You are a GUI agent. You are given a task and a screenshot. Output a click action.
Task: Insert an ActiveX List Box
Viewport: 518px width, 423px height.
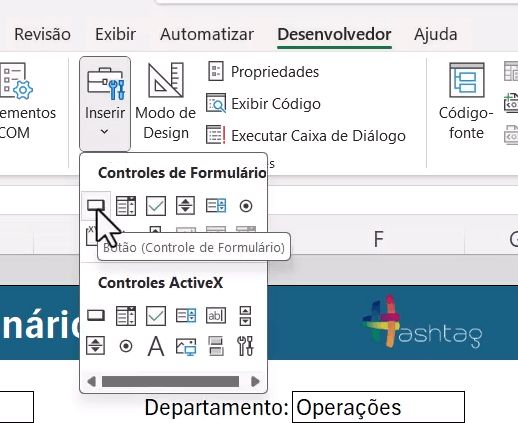pyautogui.click(x=186, y=315)
